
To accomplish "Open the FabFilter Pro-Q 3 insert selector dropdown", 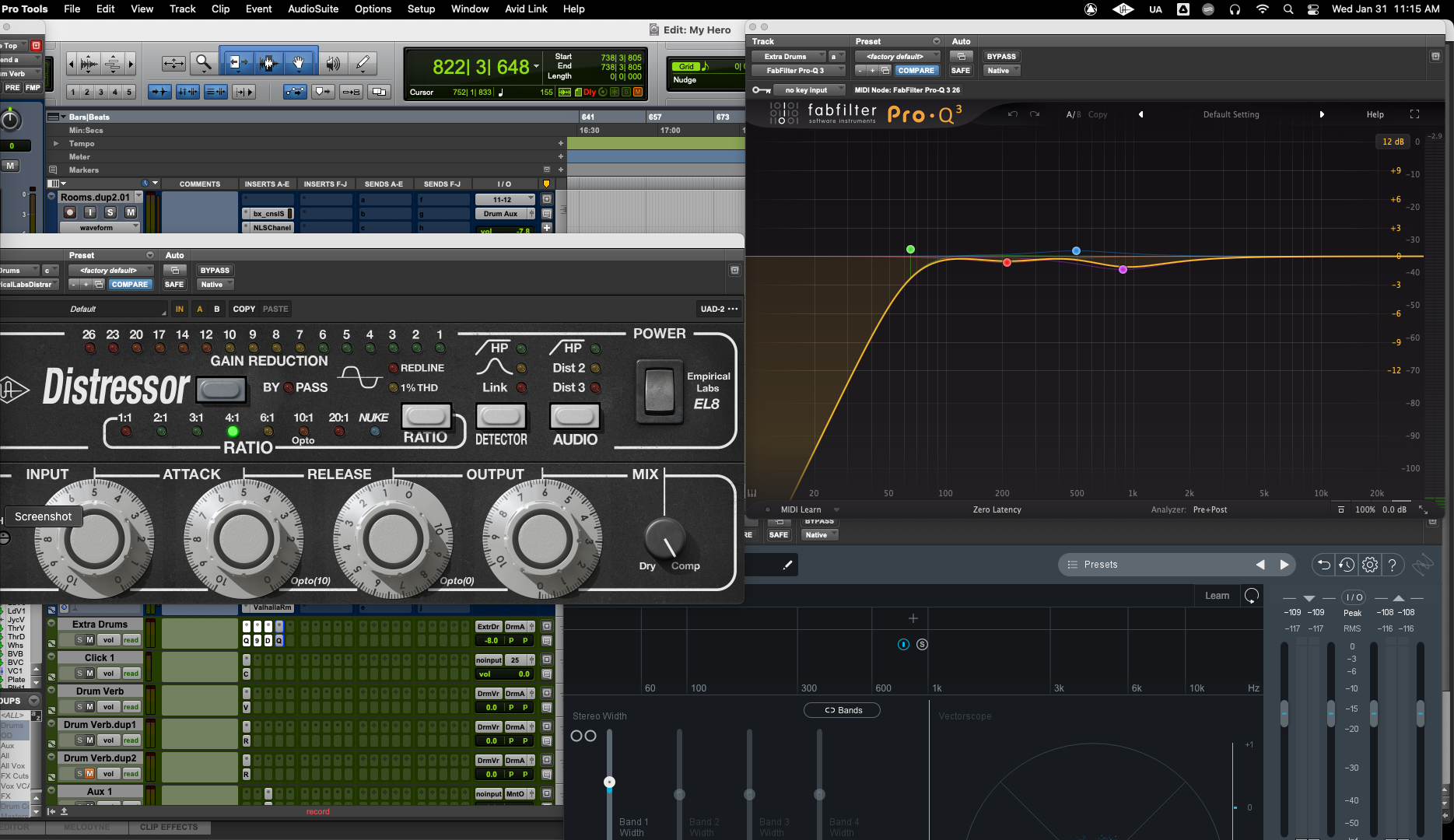I will 797,71.
